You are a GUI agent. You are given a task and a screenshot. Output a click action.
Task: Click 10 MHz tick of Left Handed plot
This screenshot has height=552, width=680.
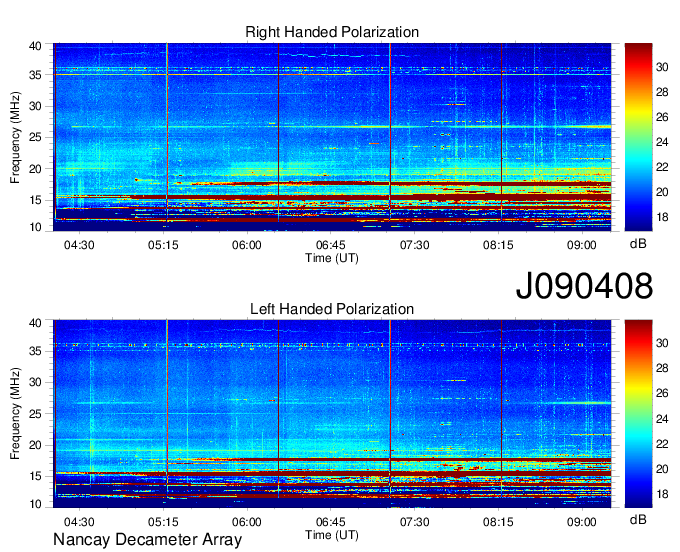(x=35, y=504)
